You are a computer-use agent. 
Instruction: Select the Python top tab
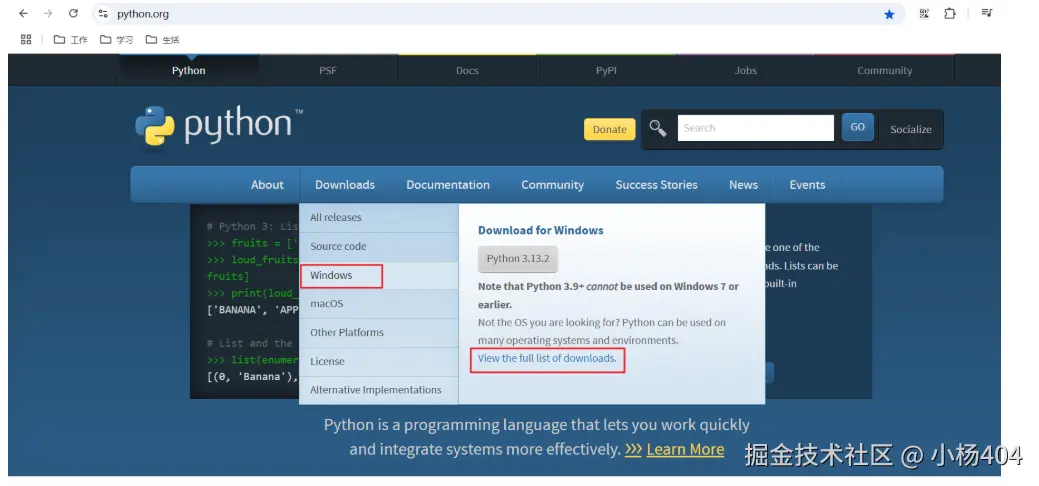[x=189, y=70]
